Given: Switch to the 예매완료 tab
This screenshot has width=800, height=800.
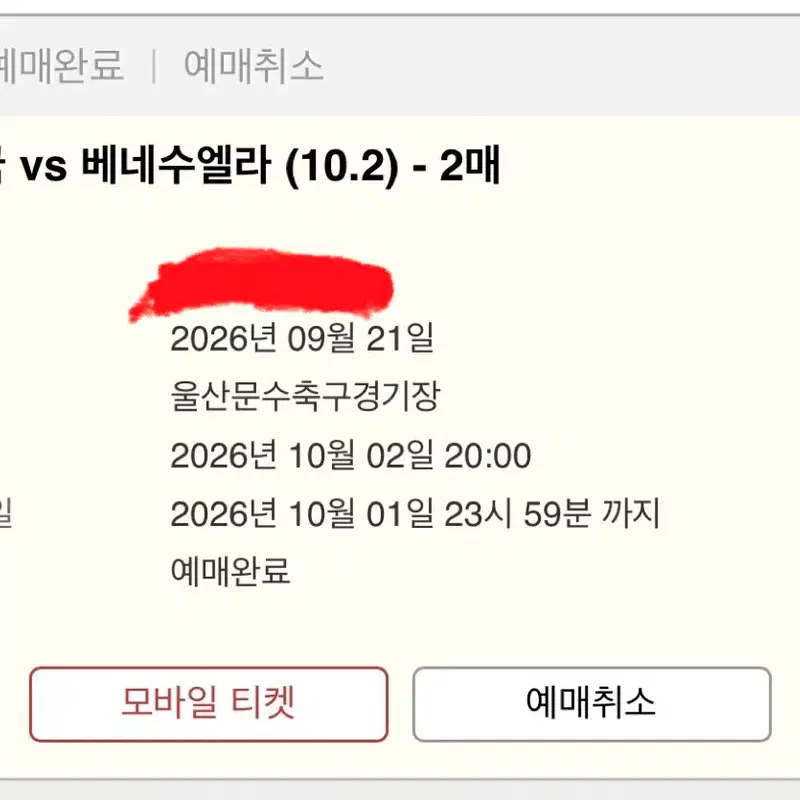Looking at the screenshot, I should pyautogui.click(x=60, y=66).
